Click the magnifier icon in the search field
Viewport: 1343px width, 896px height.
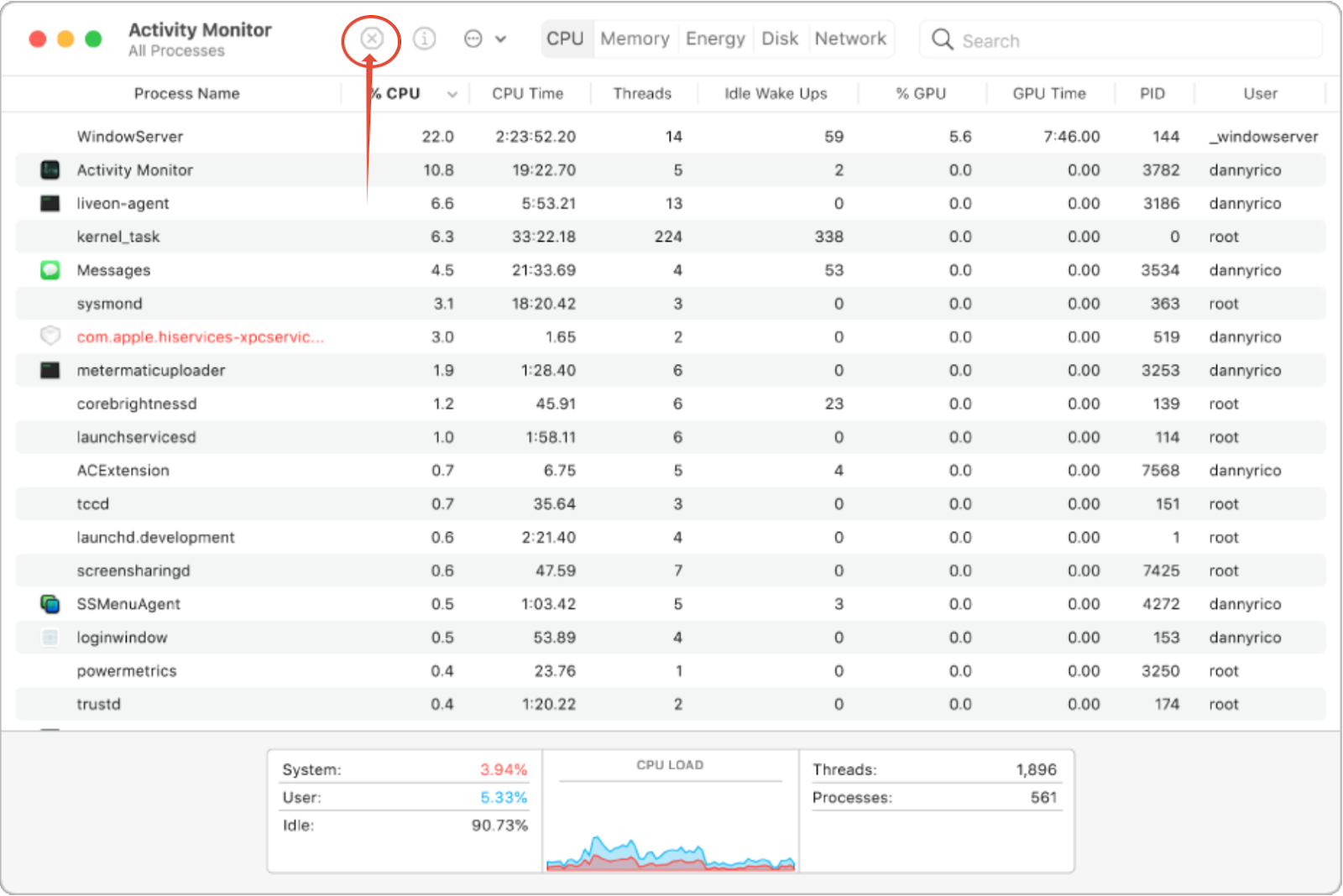[943, 40]
